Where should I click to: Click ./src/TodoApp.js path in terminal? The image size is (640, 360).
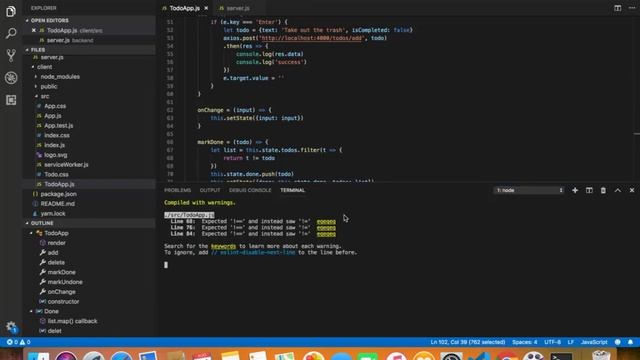pos(189,215)
